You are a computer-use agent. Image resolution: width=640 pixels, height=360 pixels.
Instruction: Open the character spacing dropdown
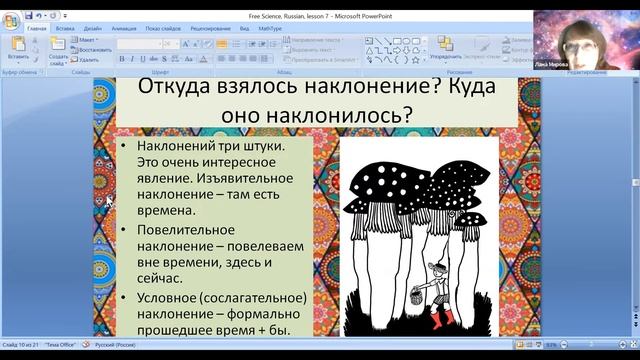click(175, 59)
